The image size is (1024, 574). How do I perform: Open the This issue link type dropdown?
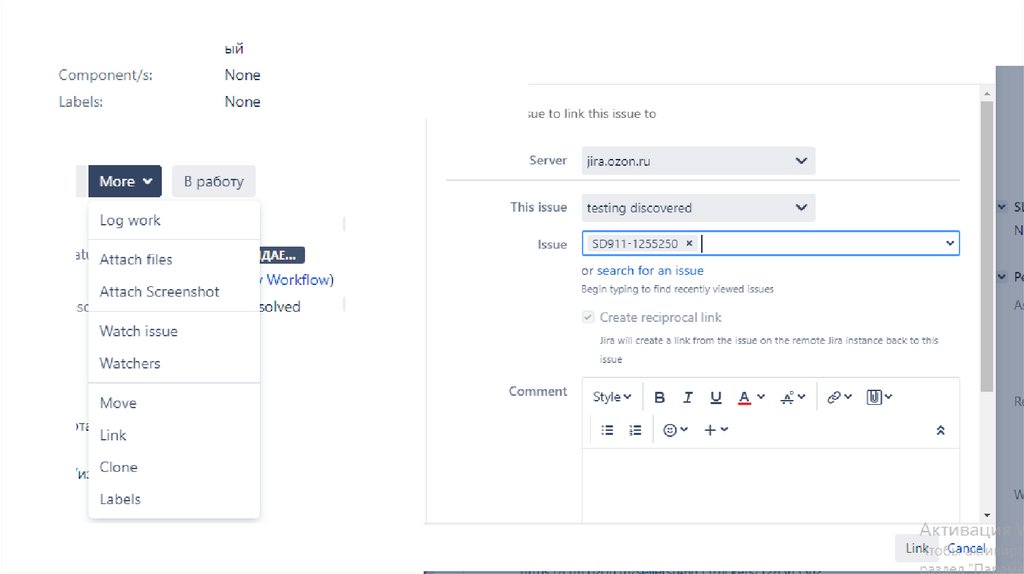(698, 208)
